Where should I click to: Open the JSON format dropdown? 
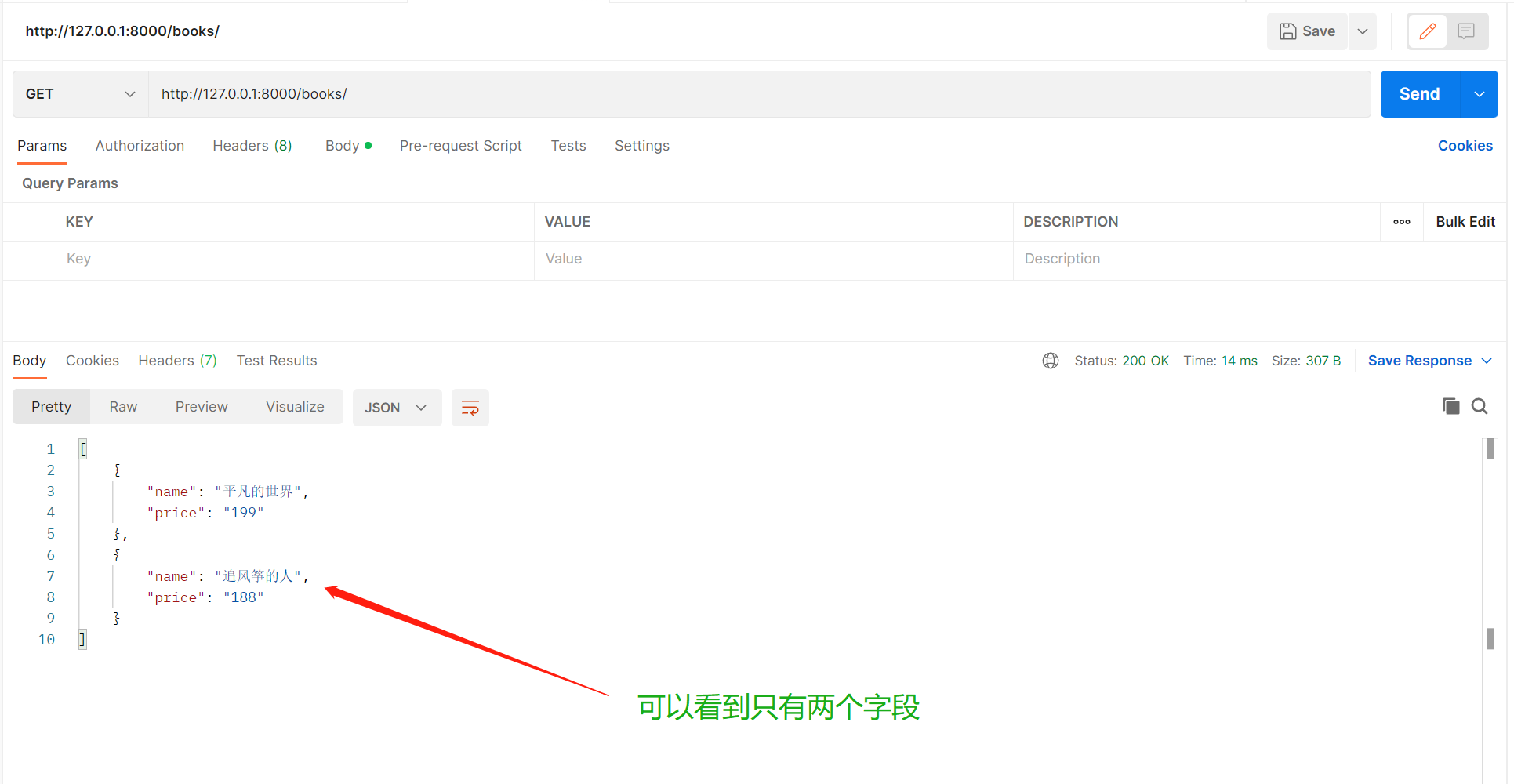point(397,408)
